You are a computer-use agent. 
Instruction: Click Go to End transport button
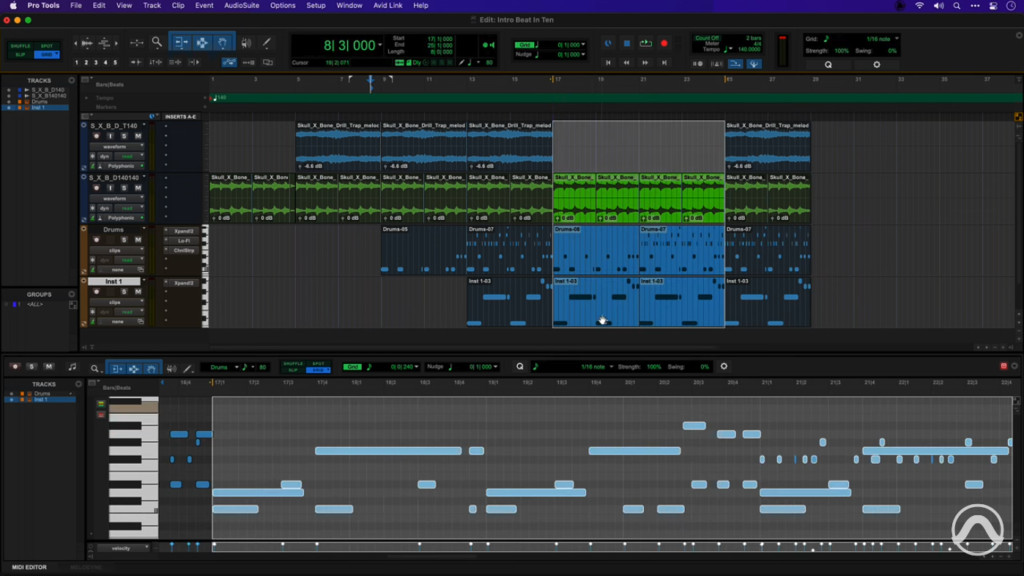point(664,63)
